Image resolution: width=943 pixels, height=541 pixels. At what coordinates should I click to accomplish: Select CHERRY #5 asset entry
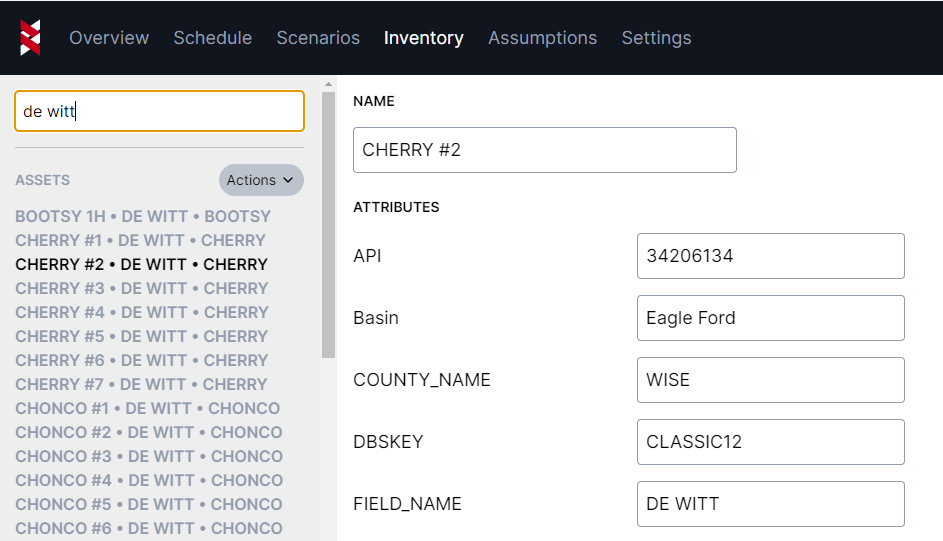coord(141,336)
